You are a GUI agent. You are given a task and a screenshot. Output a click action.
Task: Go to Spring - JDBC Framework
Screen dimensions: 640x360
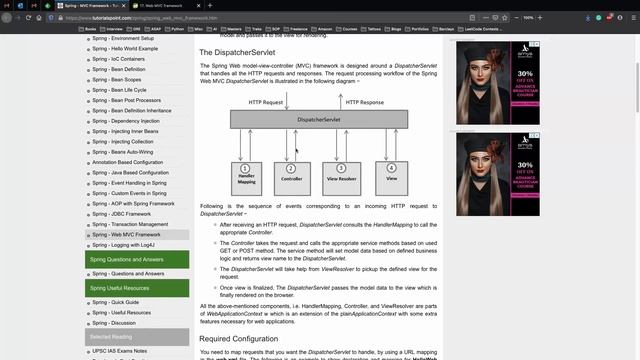point(121,214)
